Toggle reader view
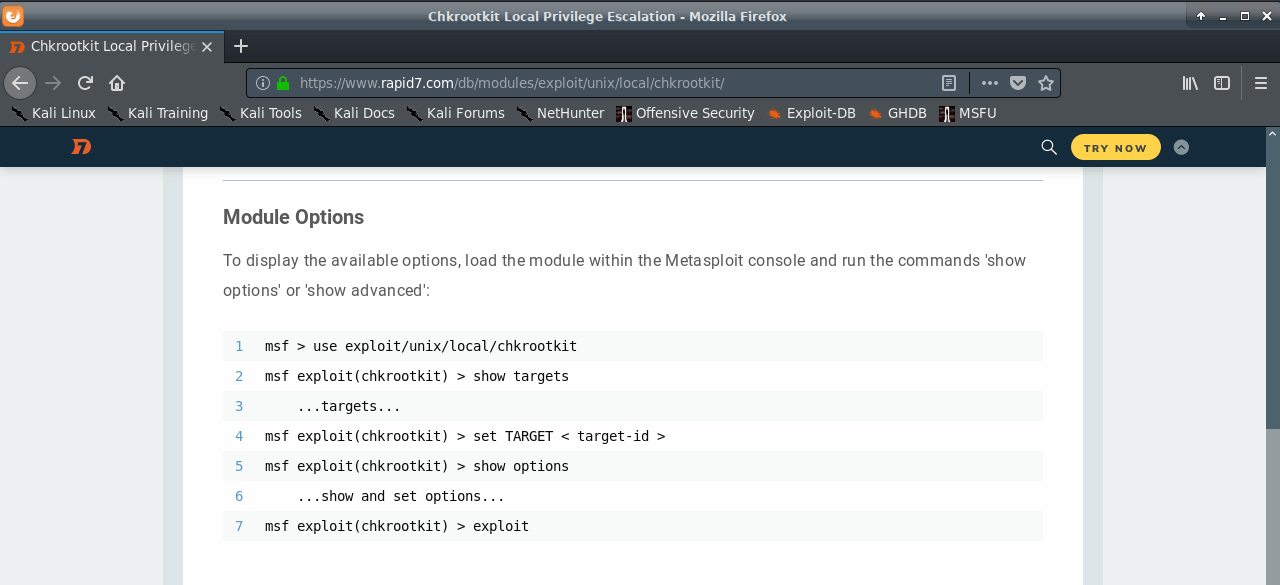This screenshot has height=585, width=1280. tap(949, 83)
